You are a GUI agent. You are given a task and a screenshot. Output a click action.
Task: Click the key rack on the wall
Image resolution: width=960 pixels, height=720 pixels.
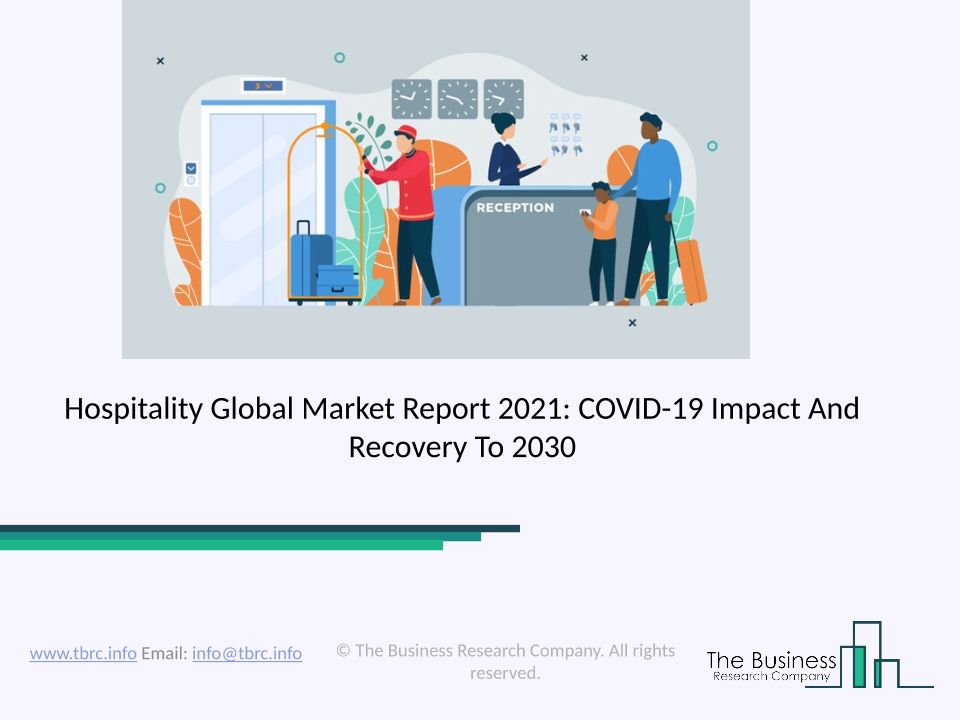tap(565, 135)
